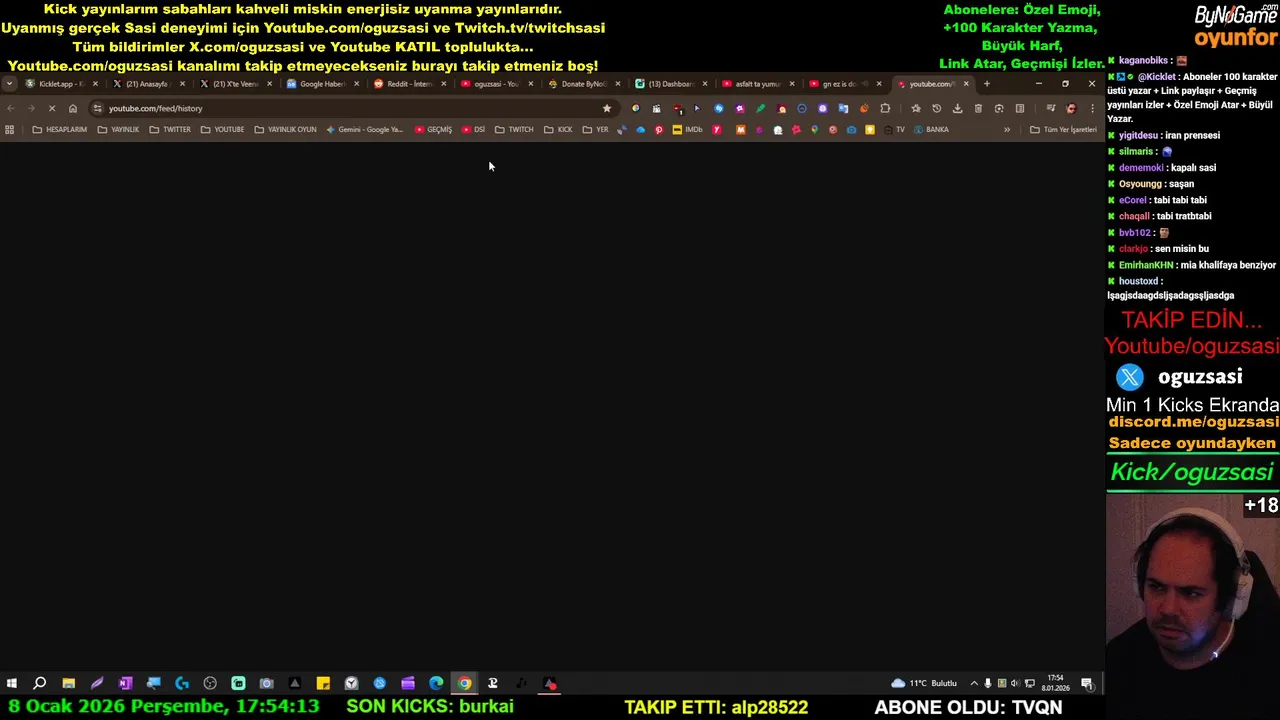Open YAYINLIK OYUN bookmark folder
Viewport: 1280px width, 720px height.
[x=285, y=129]
